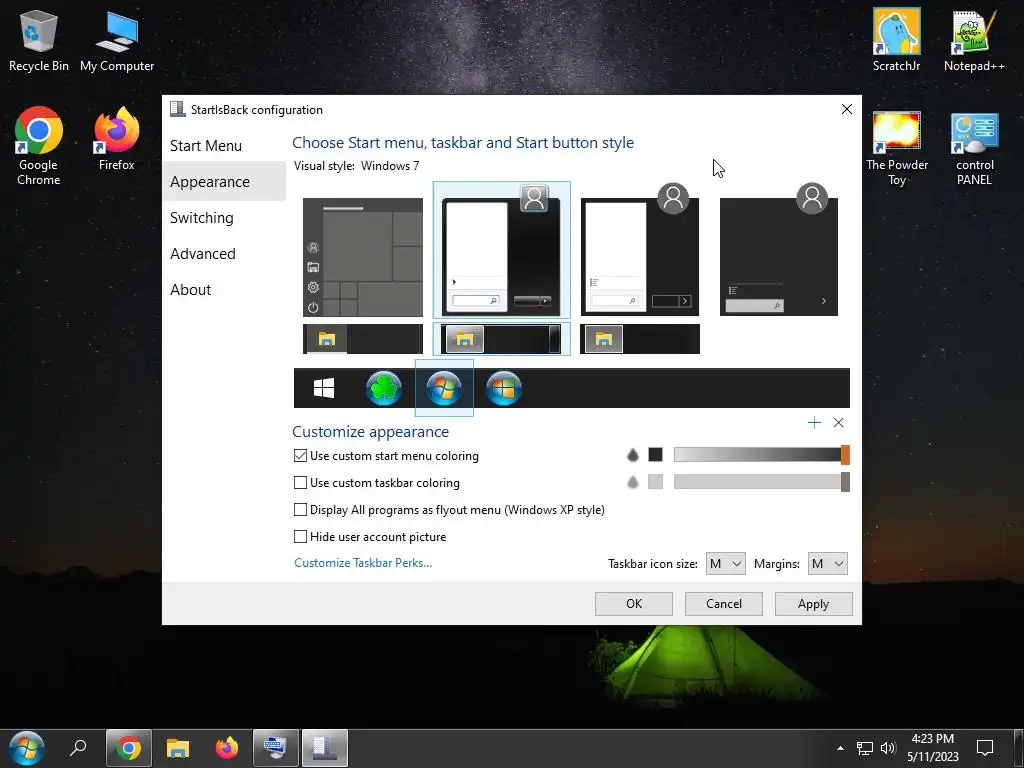Click the taskbar clock and date
The image size is (1024, 768).
tap(933, 748)
